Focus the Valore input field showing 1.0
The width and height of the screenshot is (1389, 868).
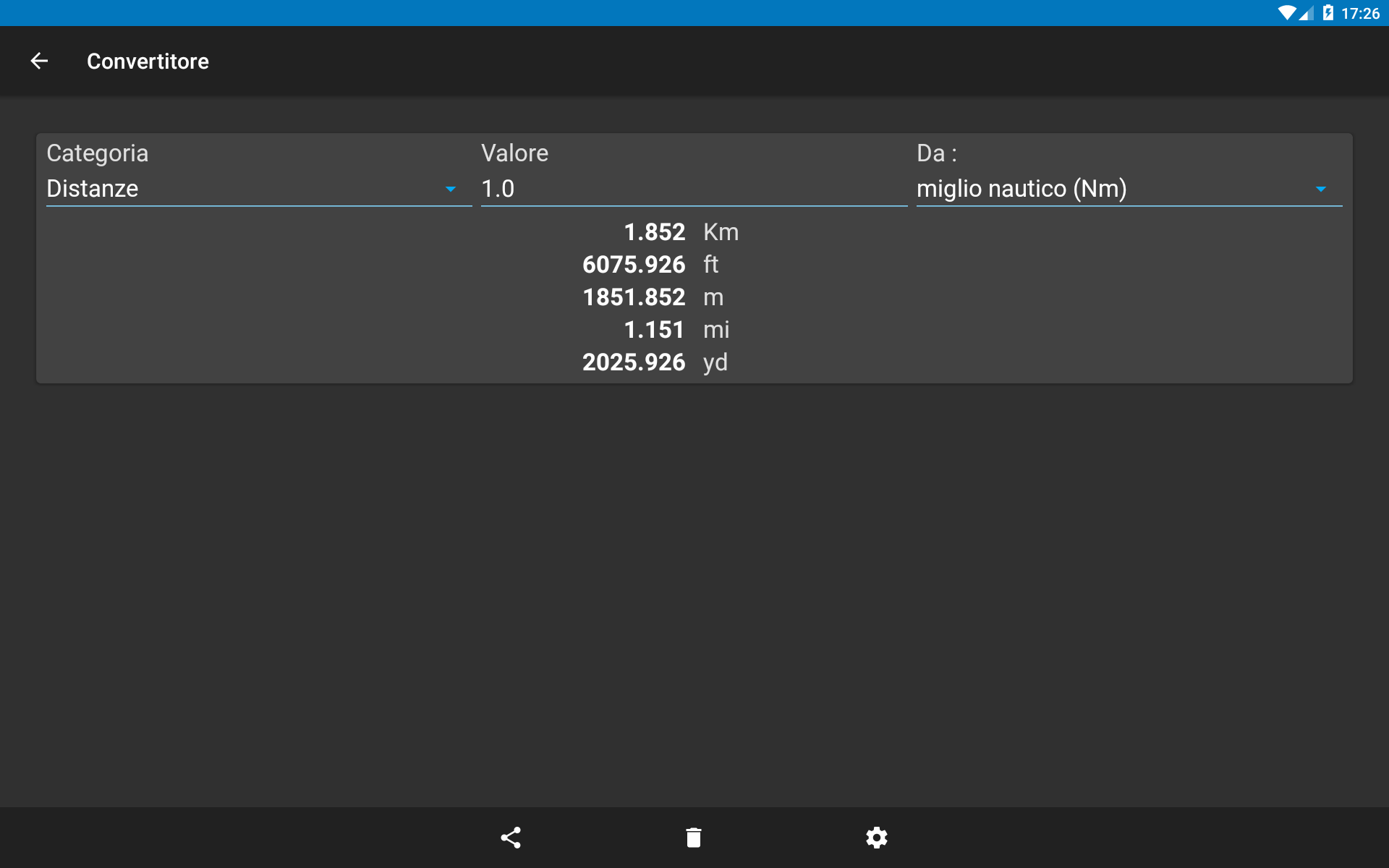(x=694, y=189)
